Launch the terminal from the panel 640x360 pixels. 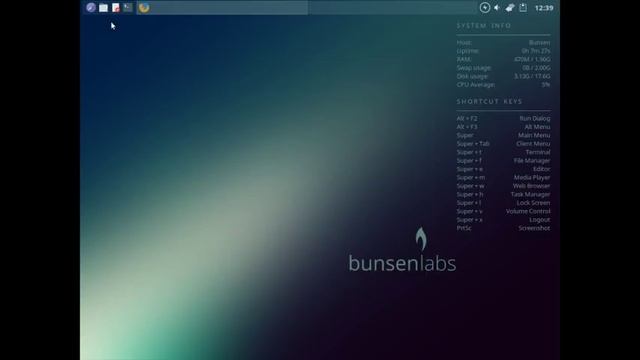click(128, 8)
